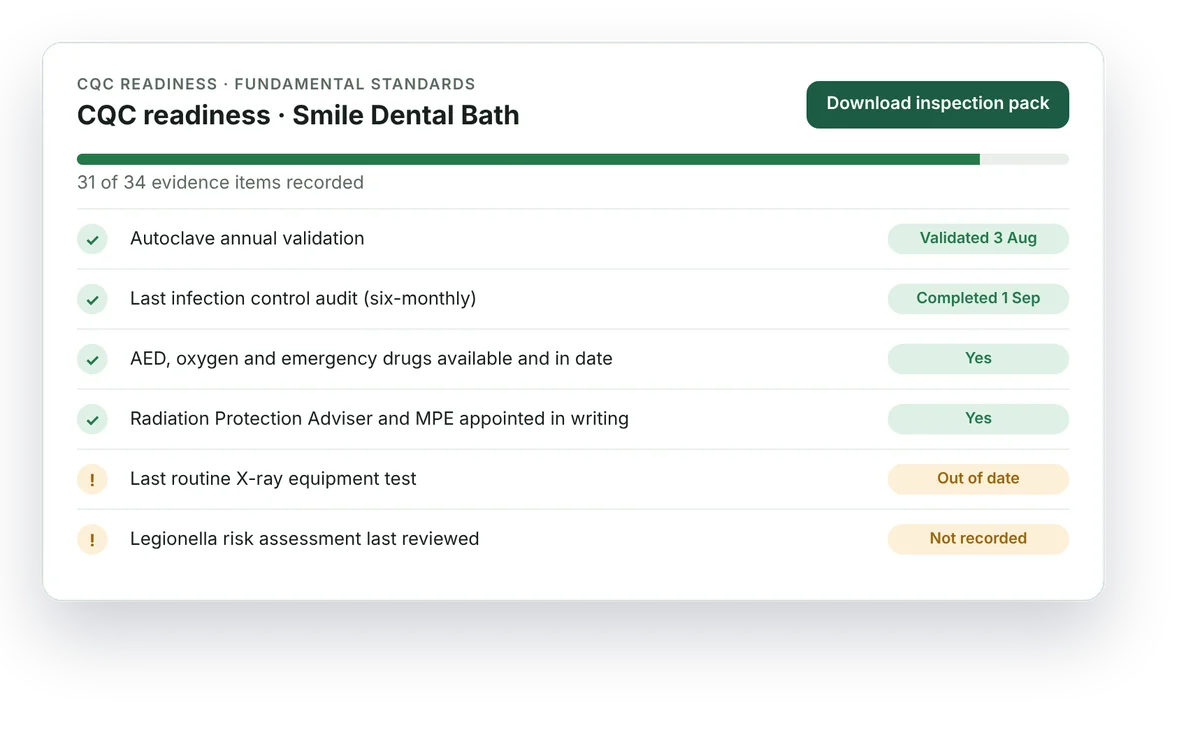Select Radiation Protection Adviser and MPE appointed text

point(379,418)
